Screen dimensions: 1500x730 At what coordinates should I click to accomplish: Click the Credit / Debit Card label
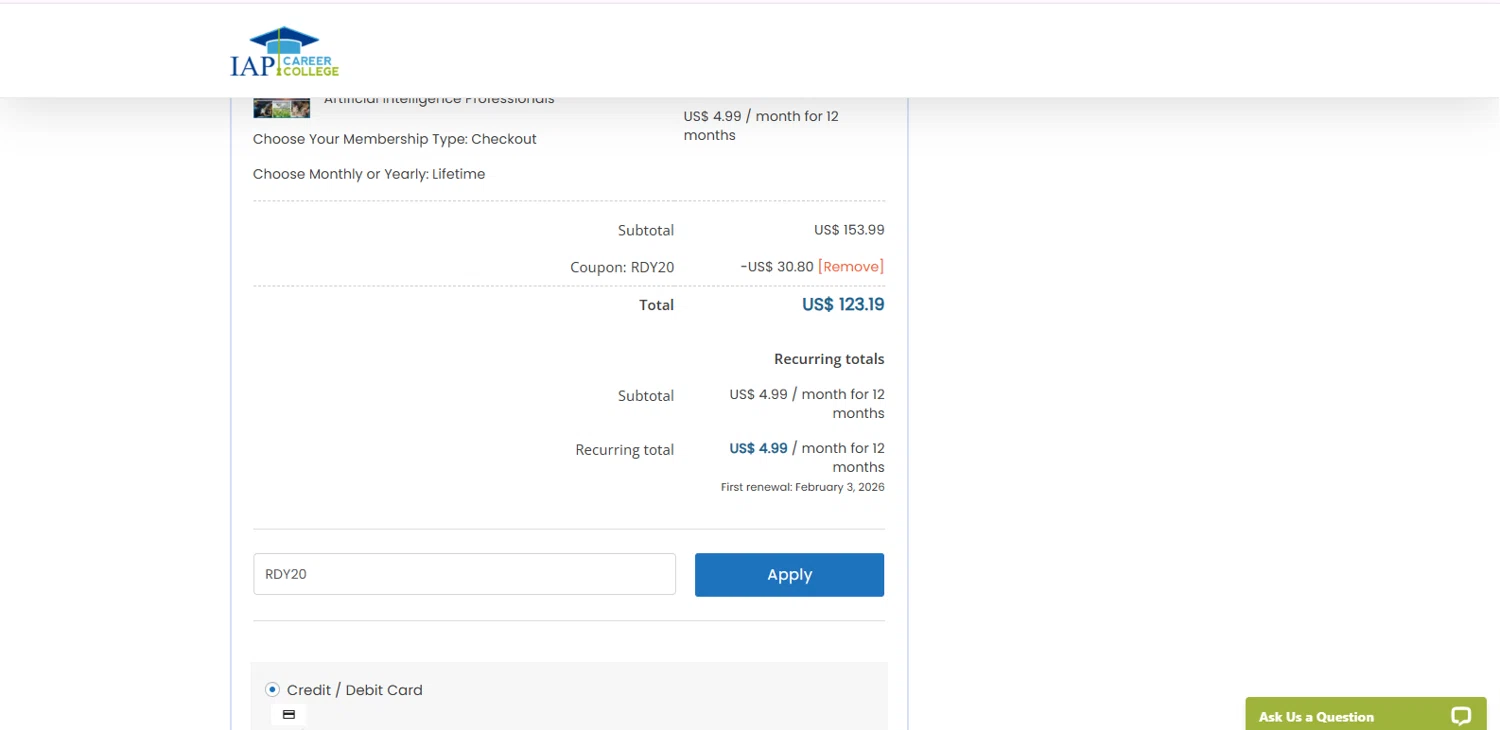coord(355,690)
